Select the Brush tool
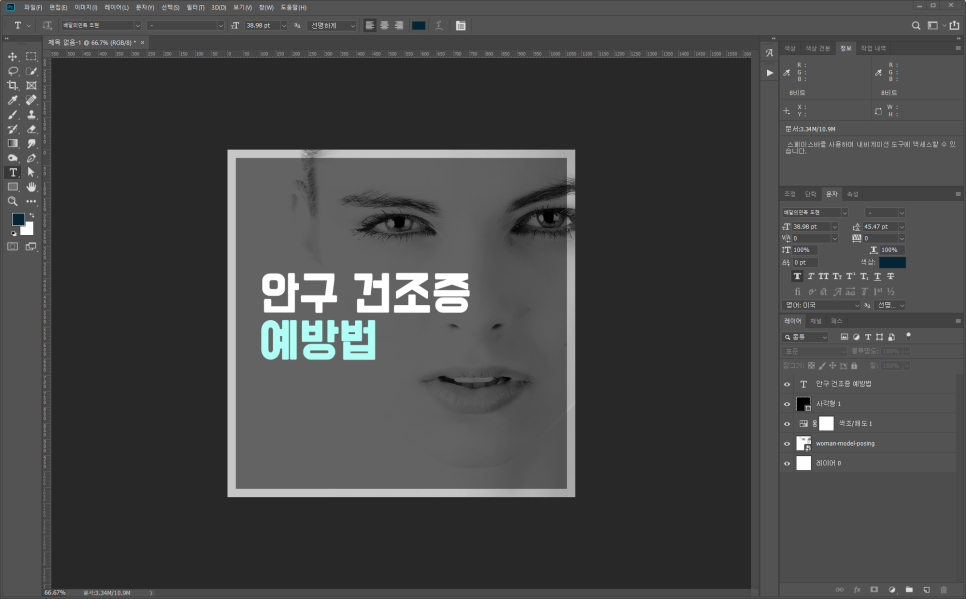Viewport: 966px width, 599px height. pyautogui.click(x=13, y=115)
